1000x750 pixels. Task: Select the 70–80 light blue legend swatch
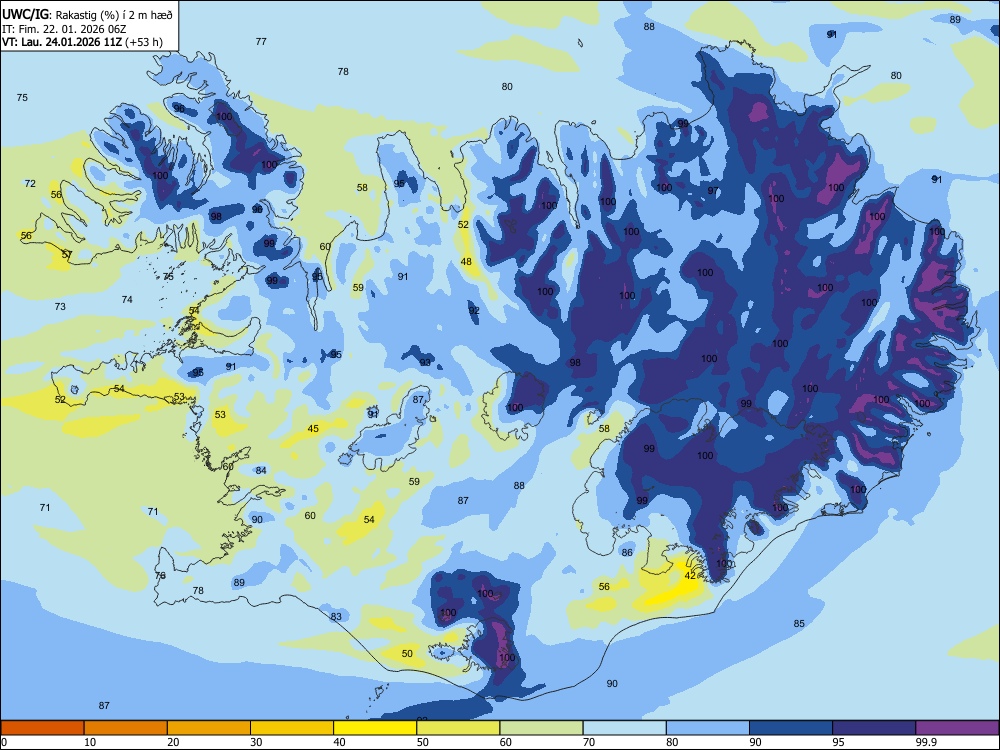[624, 728]
